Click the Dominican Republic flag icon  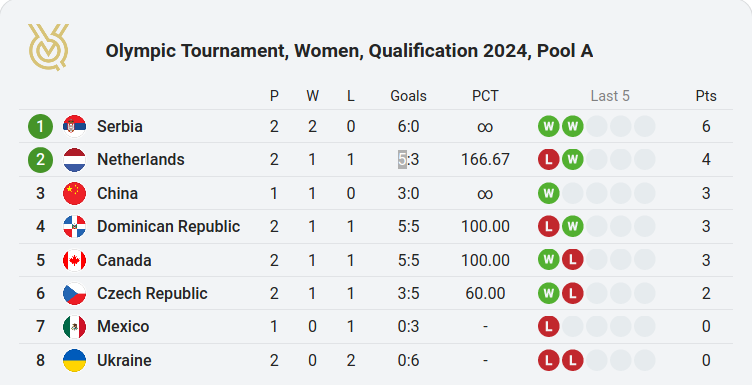tap(75, 226)
